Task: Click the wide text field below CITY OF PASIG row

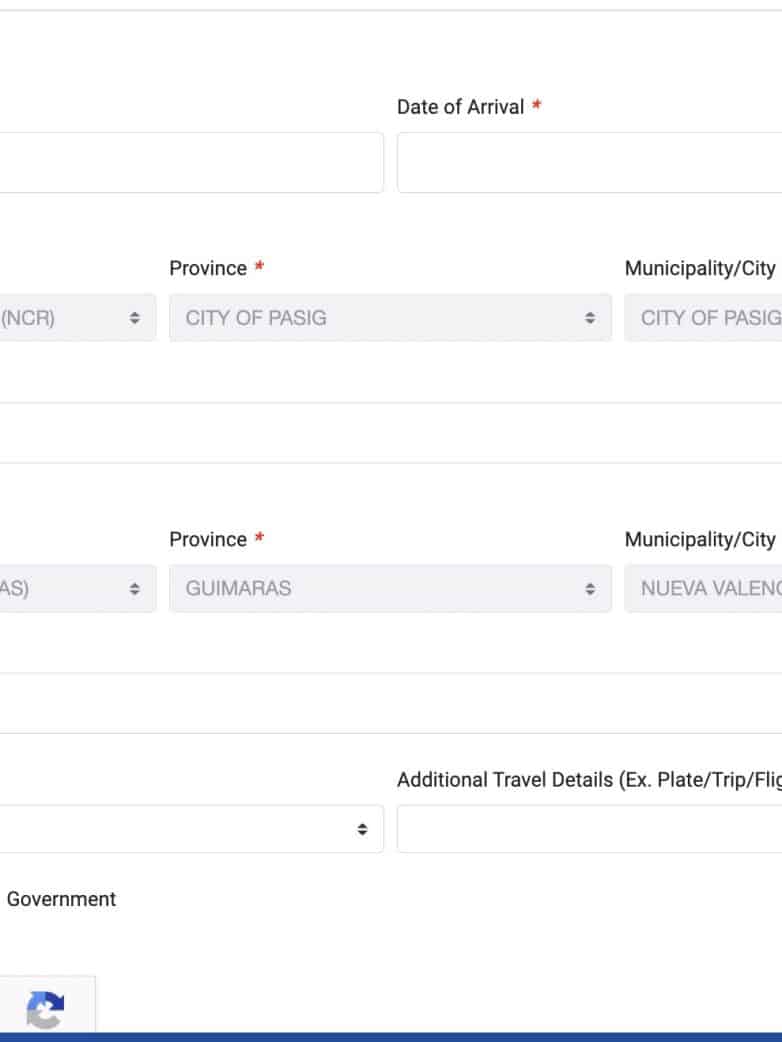Action: pos(390,433)
